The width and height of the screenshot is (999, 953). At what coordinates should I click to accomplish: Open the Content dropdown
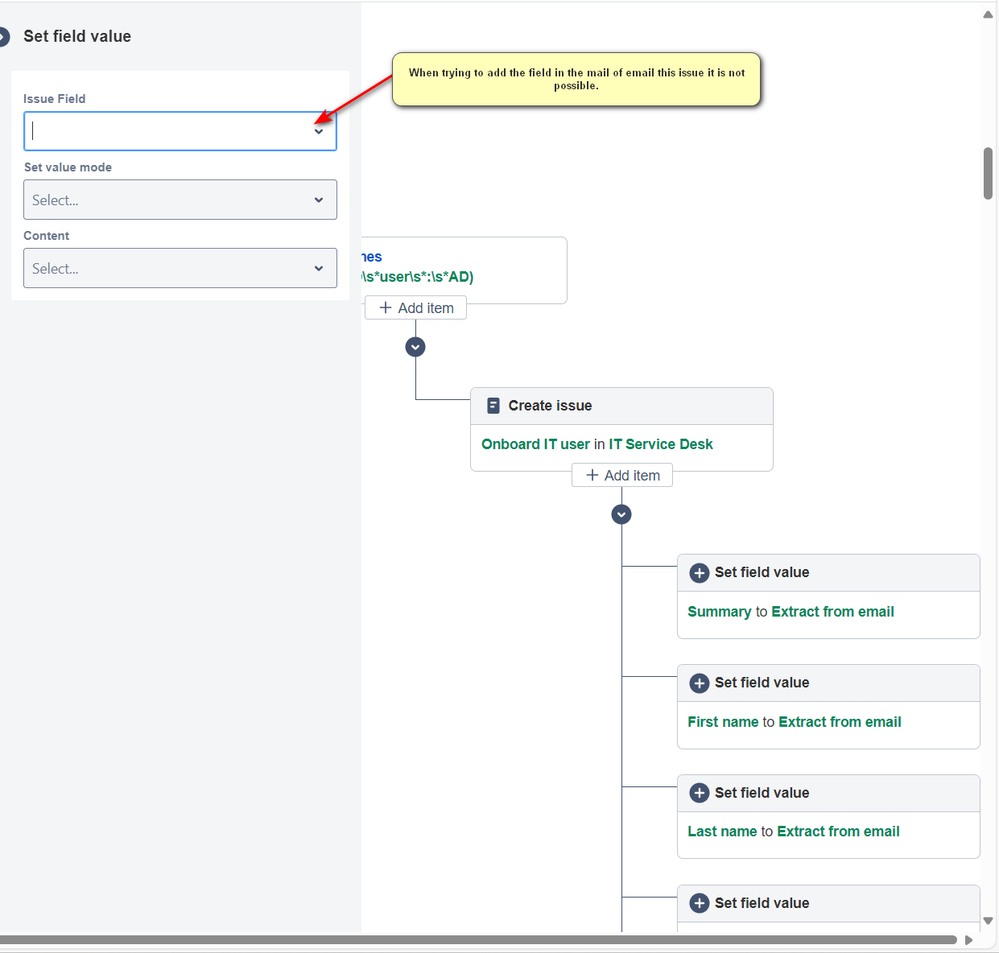coord(180,268)
